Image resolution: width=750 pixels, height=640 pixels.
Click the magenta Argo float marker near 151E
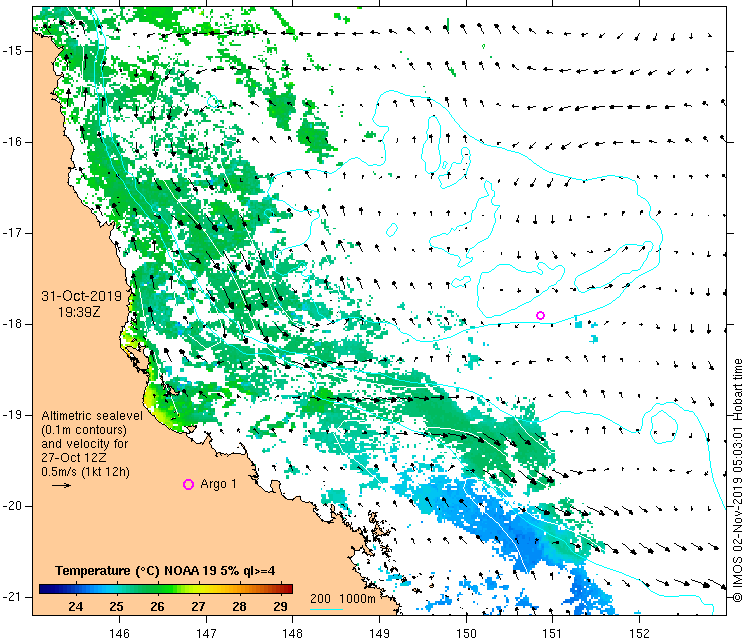point(540,315)
